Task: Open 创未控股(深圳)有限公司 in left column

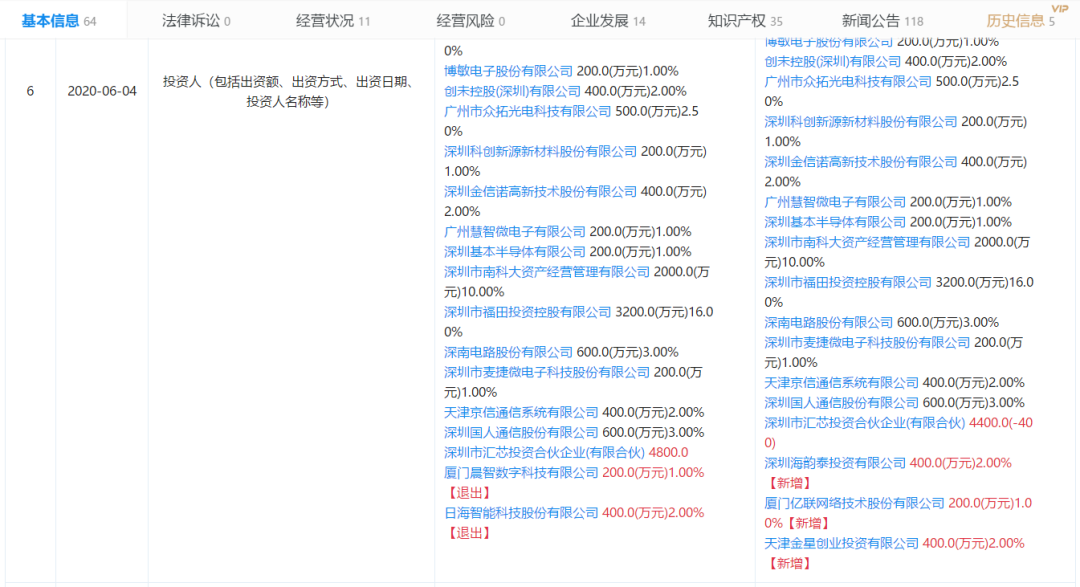Action: [512, 91]
